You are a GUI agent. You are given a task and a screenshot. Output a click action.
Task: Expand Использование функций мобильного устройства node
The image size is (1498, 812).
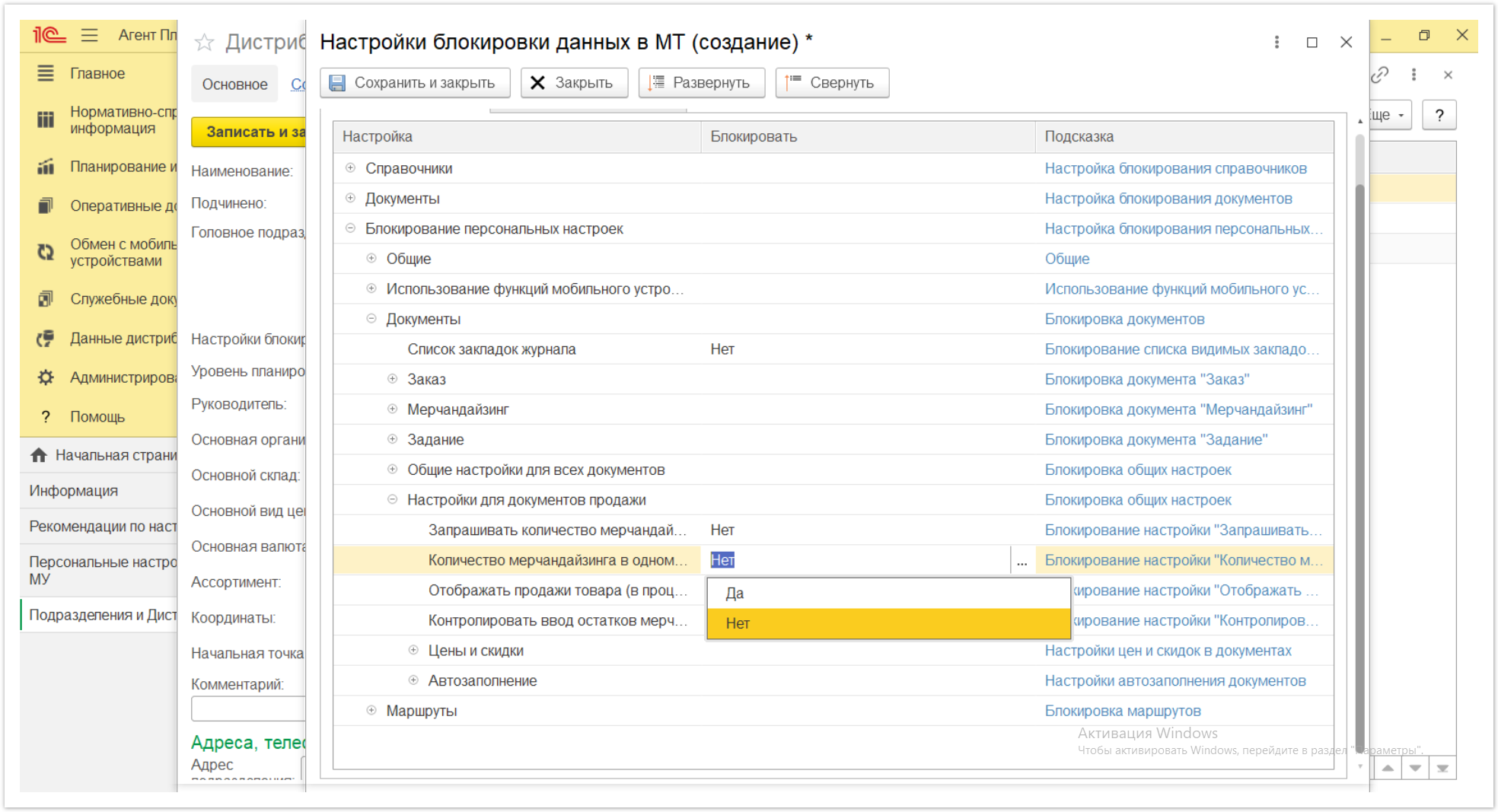click(371, 288)
